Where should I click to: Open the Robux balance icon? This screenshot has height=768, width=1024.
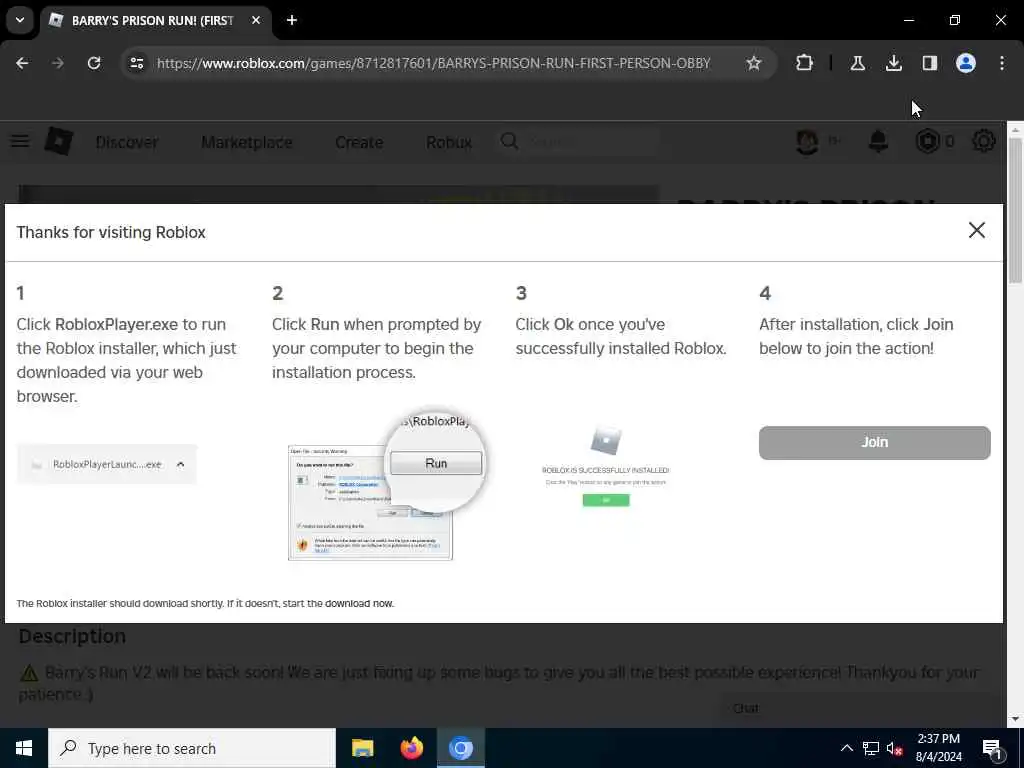tap(927, 141)
